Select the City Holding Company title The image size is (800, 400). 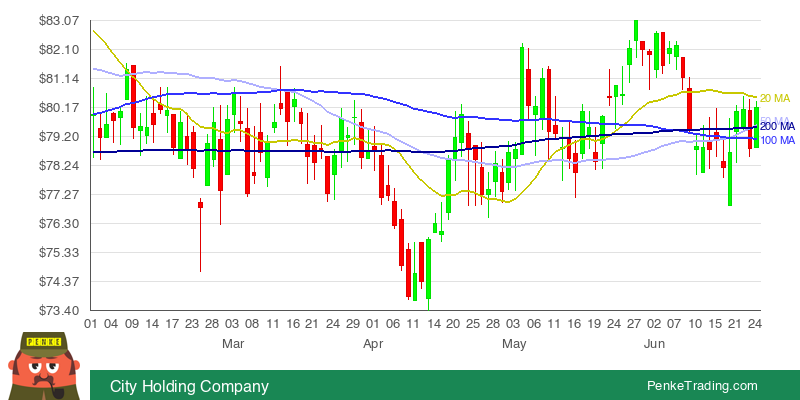coord(189,386)
